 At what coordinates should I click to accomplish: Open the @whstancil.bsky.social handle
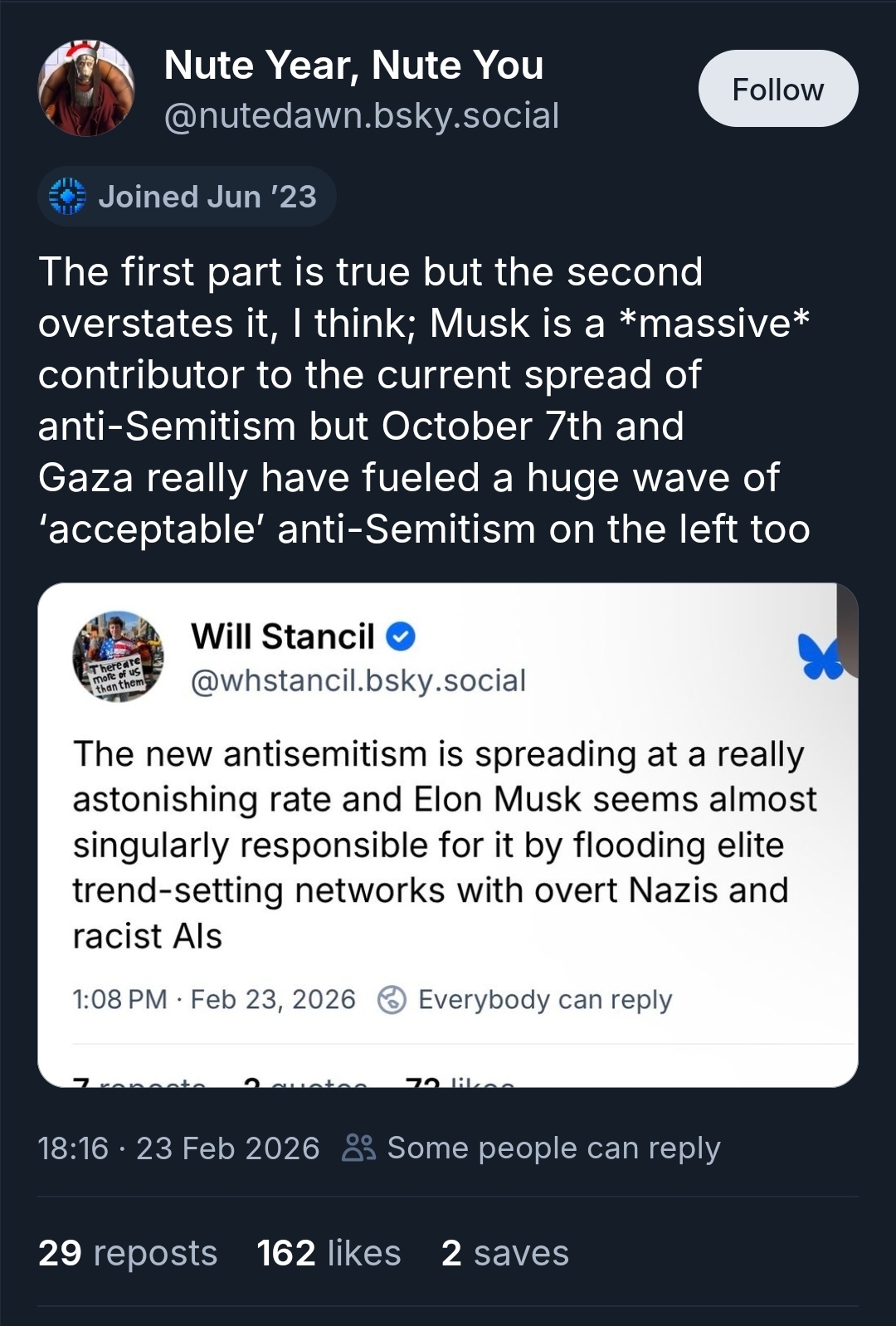click(x=358, y=680)
